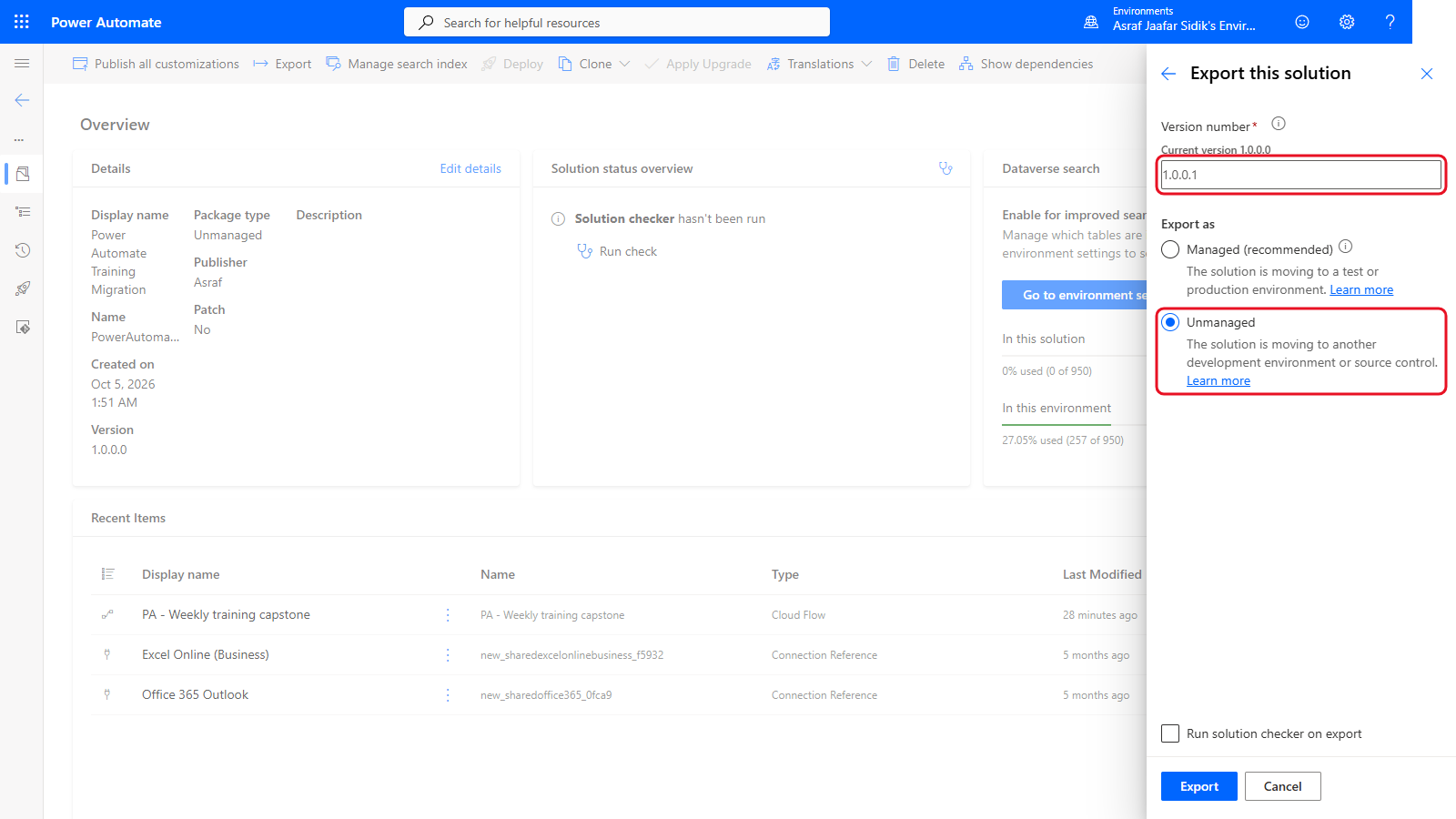The width and height of the screenshot is (1456, 819).
Task: Close the Export this solution panel
Action: tap(1427, 74)
